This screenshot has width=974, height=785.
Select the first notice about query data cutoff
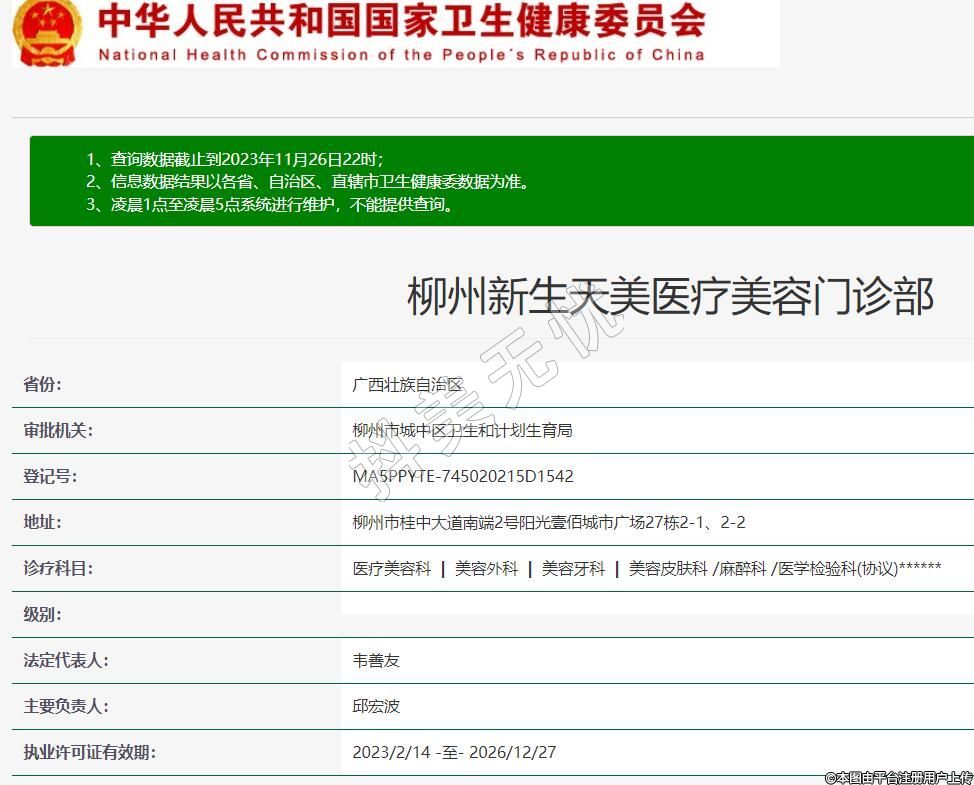(234, 159)
